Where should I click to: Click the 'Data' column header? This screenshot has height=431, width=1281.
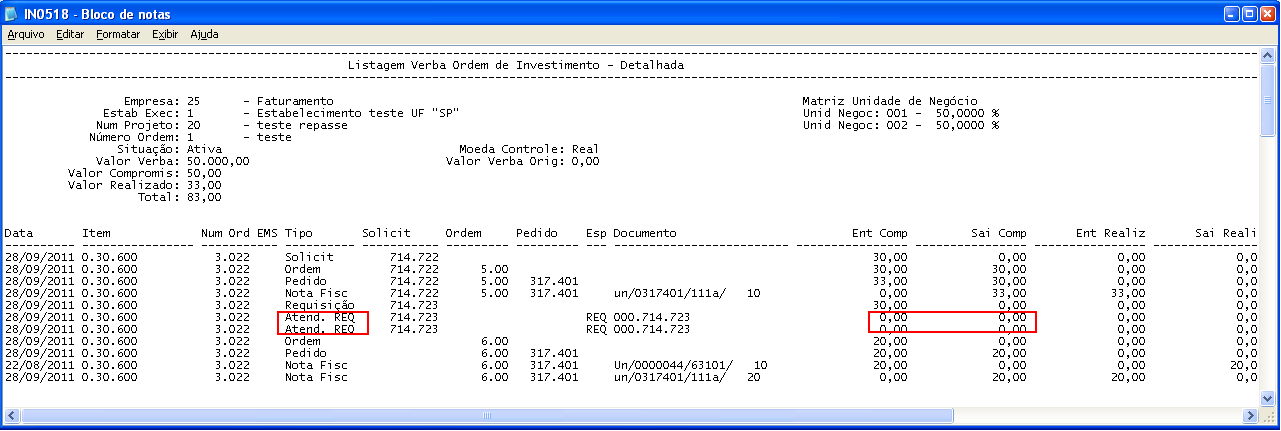[x=19, y=233]
